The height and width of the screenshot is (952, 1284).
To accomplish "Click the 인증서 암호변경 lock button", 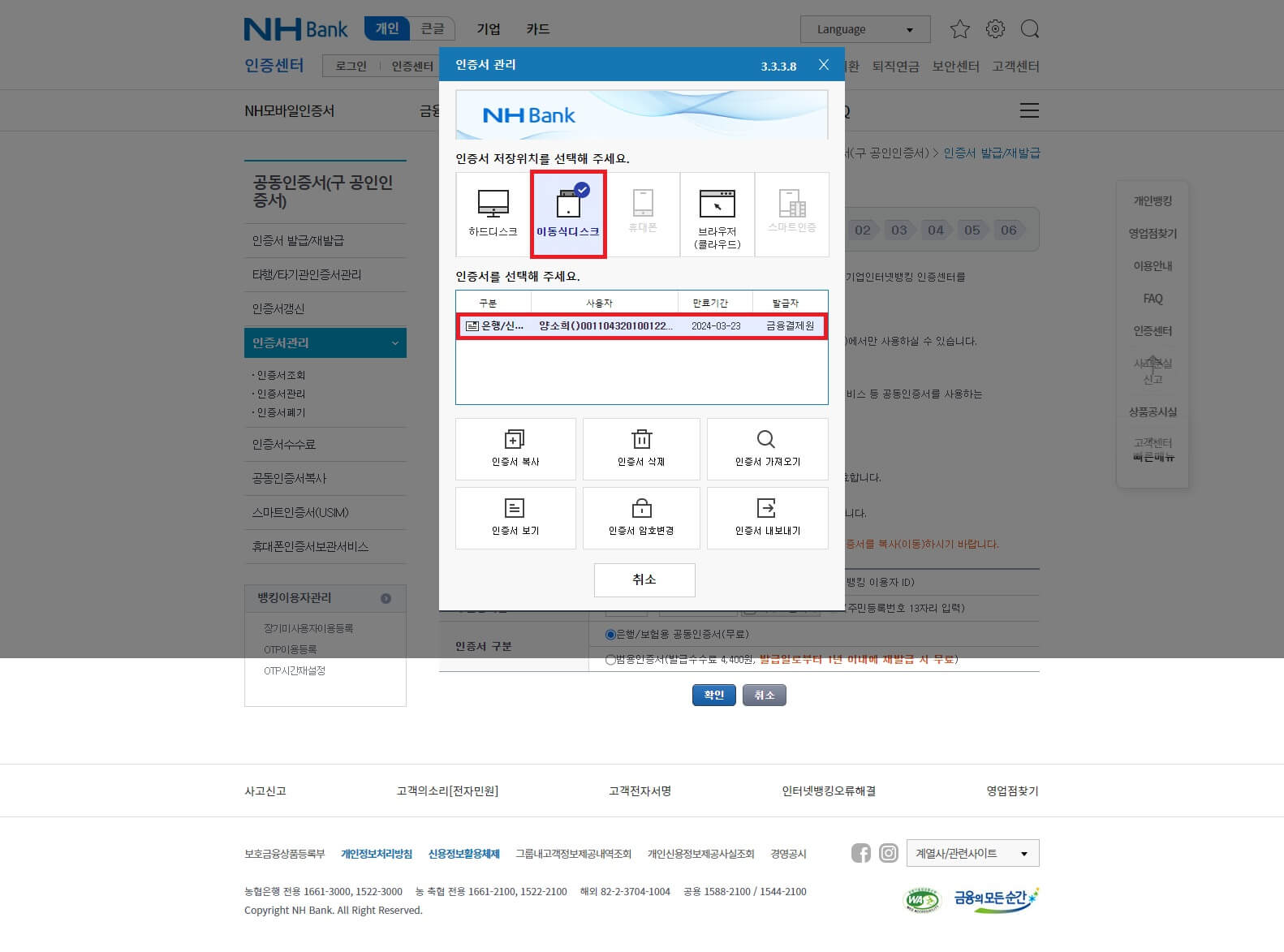I will (641, 518).
